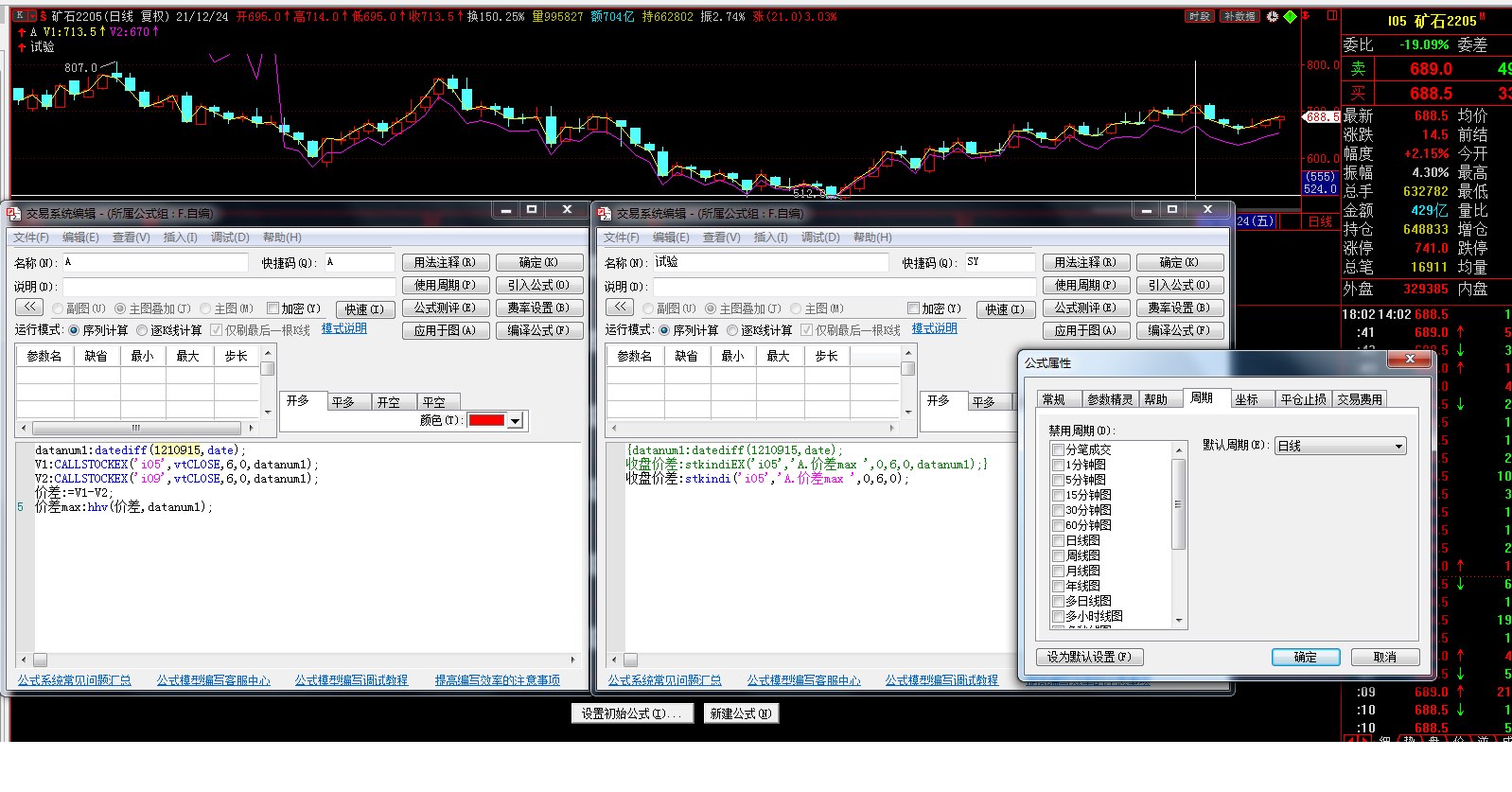Switch to 交易费用 tab
The image size is (1512, 792).
(x=1360, y=400)
